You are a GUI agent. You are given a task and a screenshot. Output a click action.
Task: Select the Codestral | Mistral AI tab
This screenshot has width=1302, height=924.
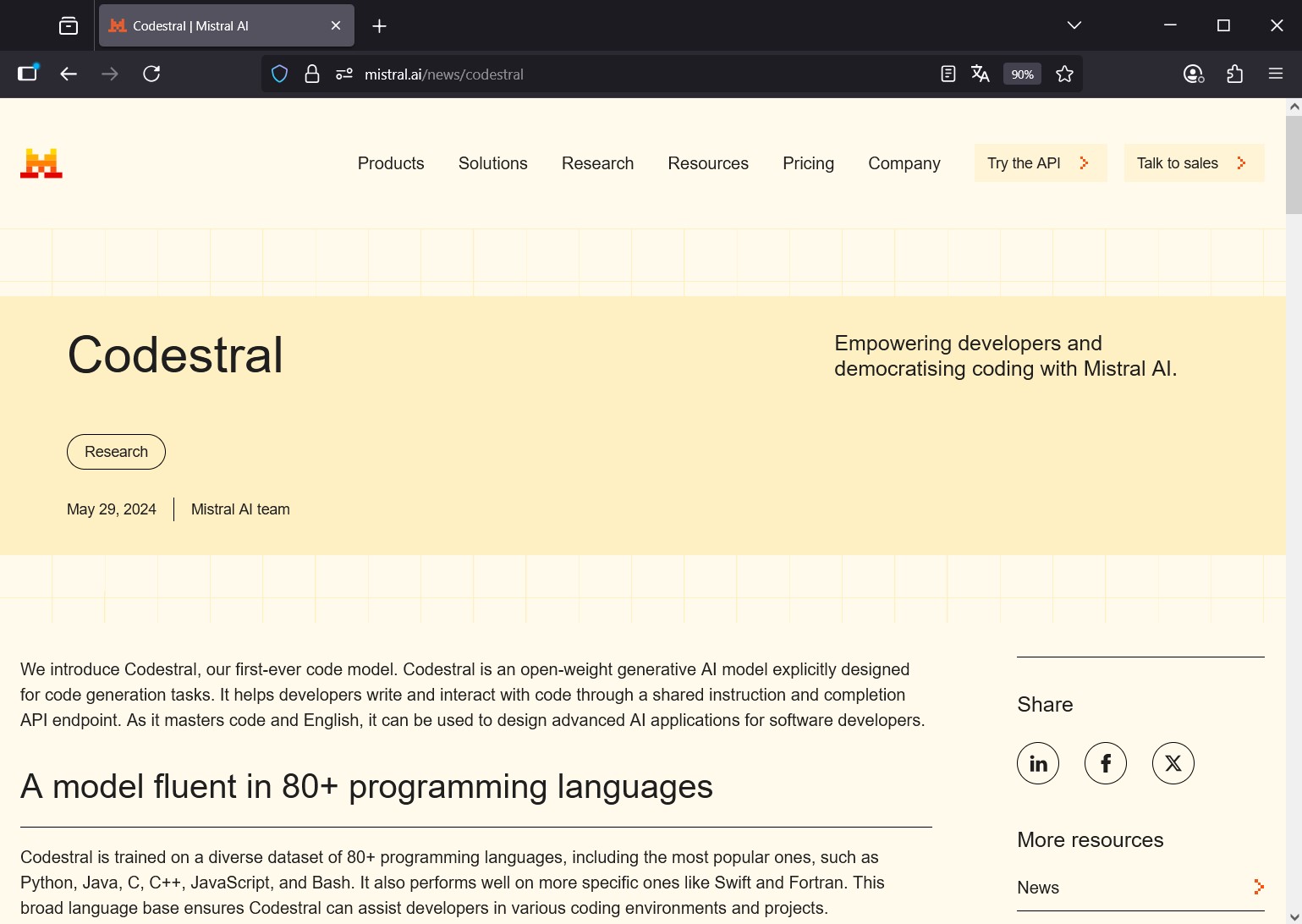pos(227,26)
